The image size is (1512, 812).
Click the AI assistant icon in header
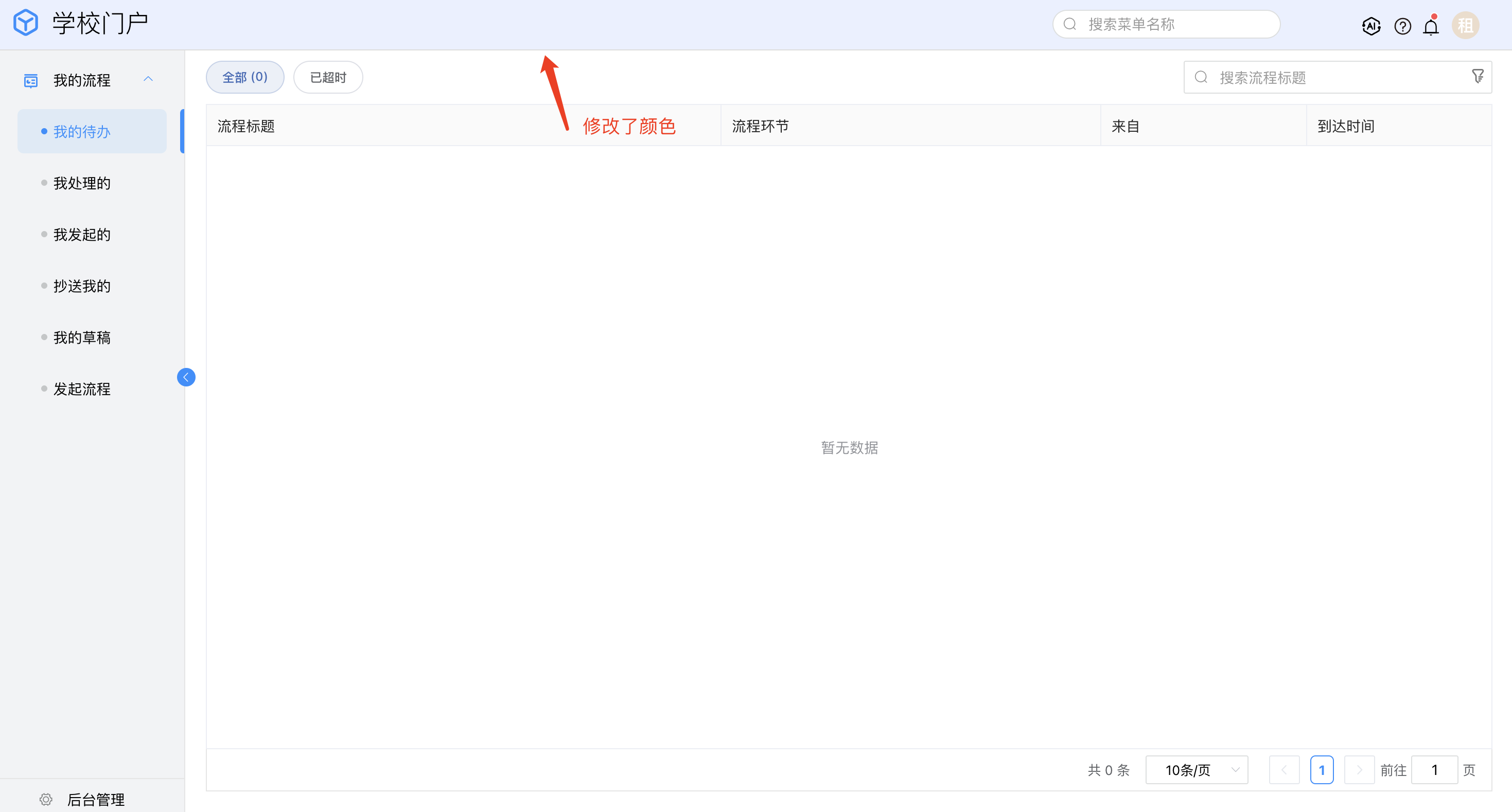(1370, 26)
